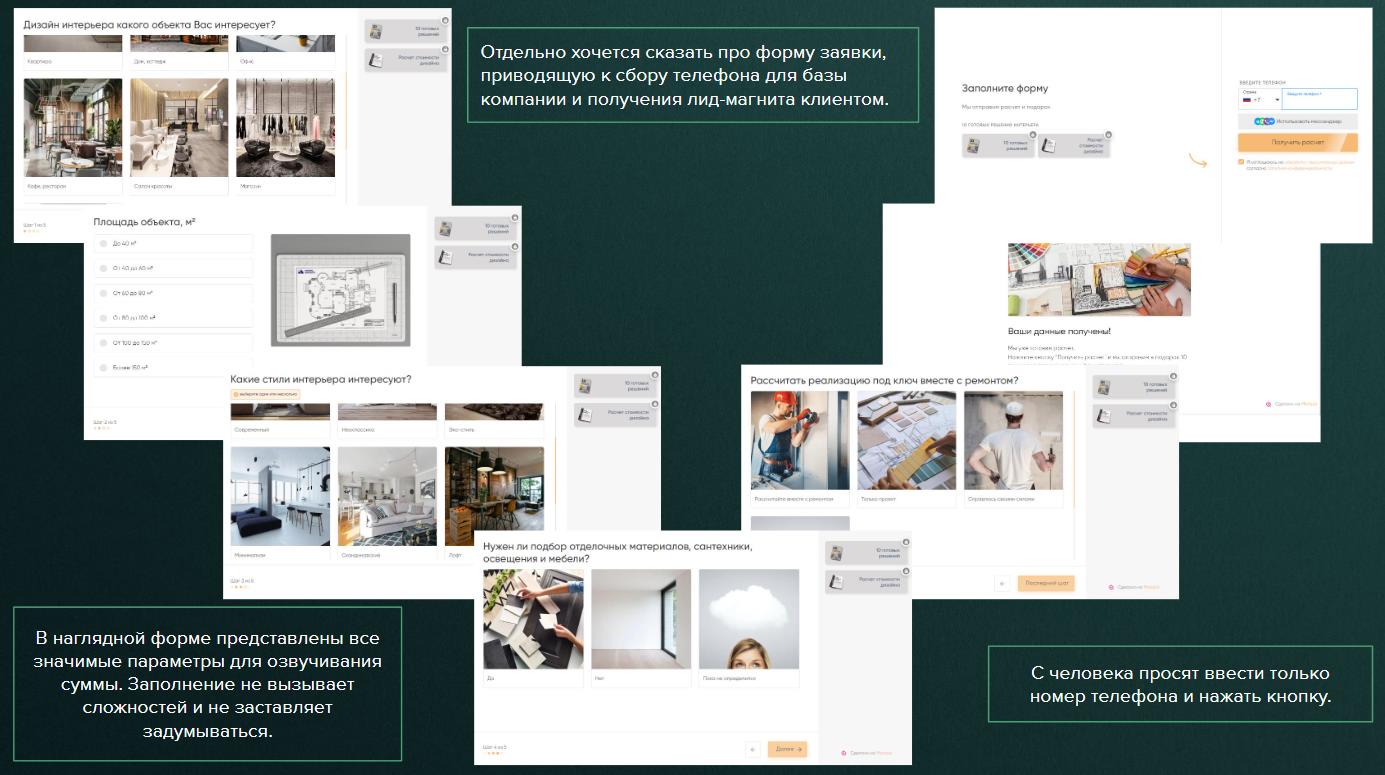The width and height of the screenshot is (1385, 775).
Task: Expand the '+7' country code dropdown
Action: click(1260, 99)
